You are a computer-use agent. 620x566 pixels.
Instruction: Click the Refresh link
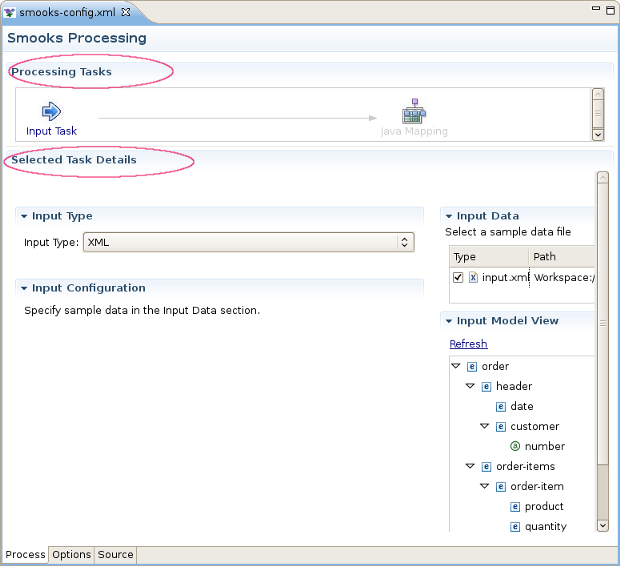(468, 344)
